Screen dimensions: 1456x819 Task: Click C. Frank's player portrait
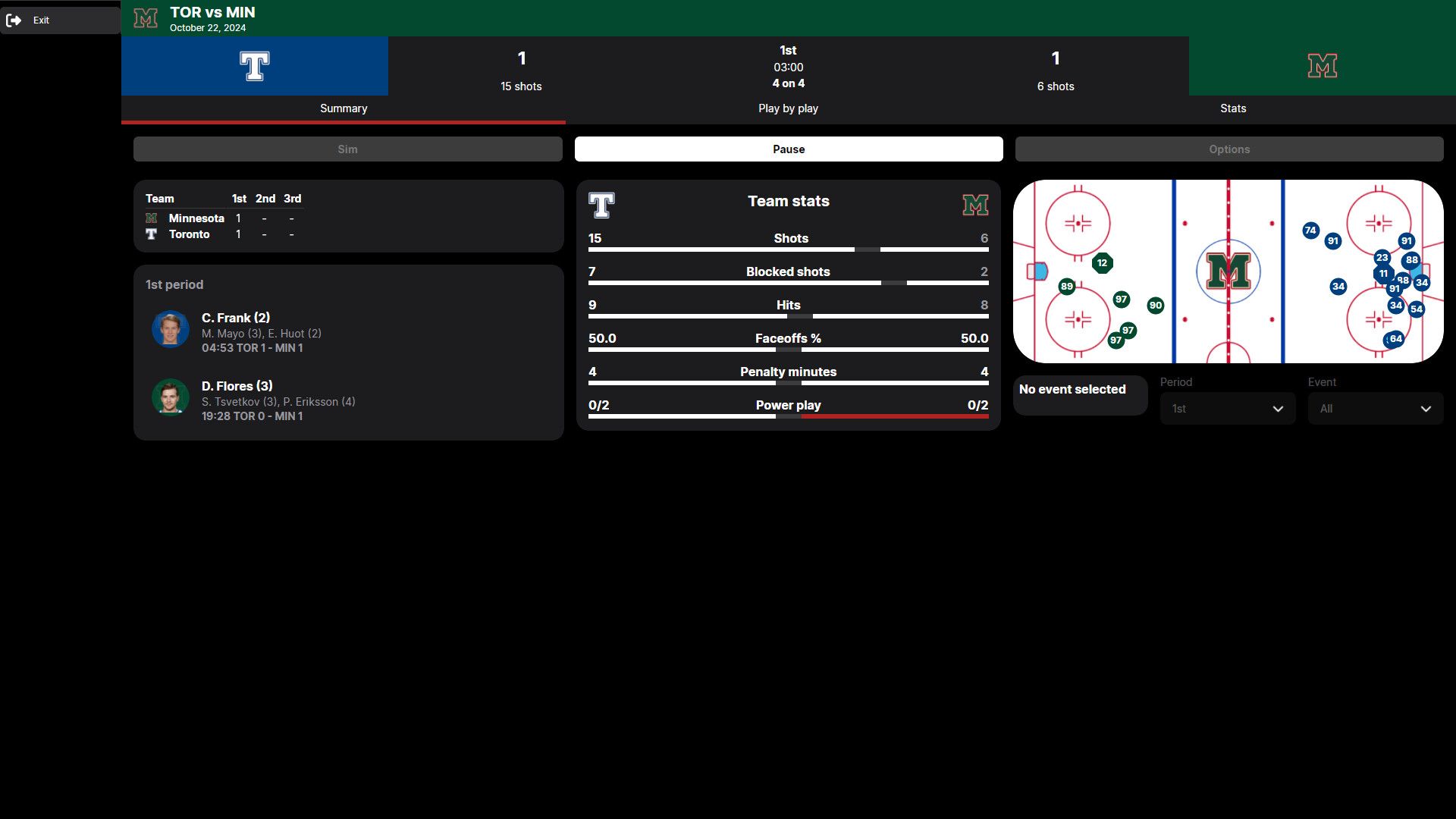[x=171, y=328]
